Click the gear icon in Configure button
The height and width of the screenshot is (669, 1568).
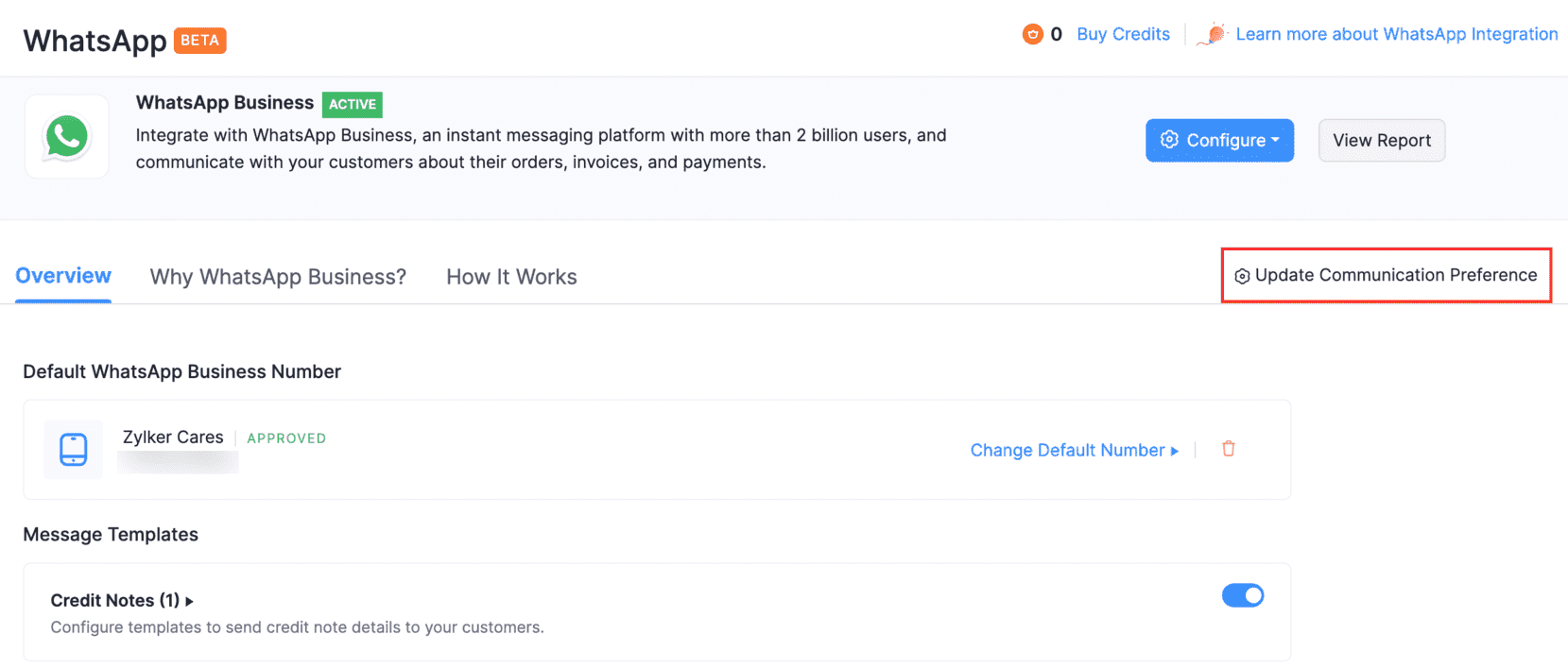[x=1169, y=140]
